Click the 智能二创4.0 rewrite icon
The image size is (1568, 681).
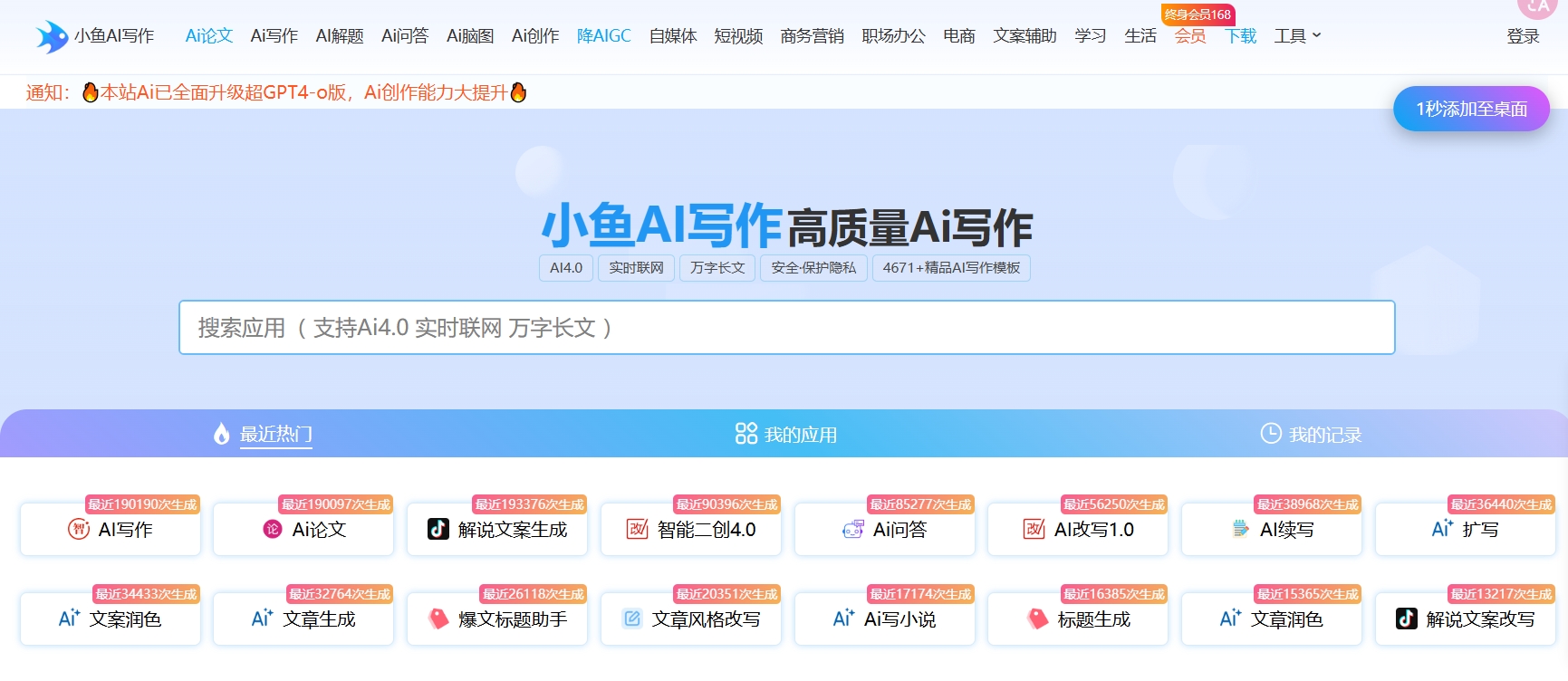(638, 529)
